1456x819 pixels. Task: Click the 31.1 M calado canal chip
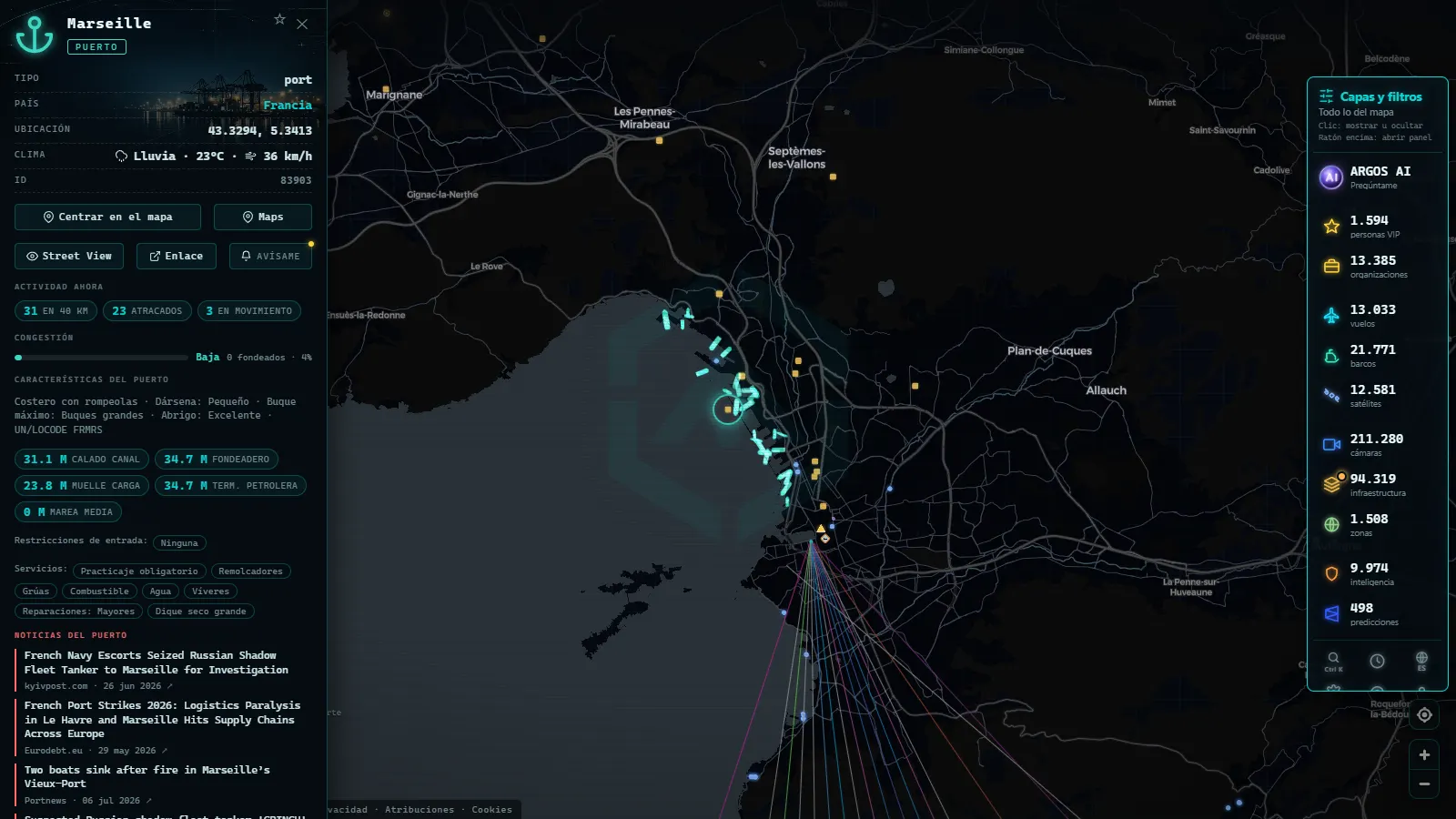(82, 460)
